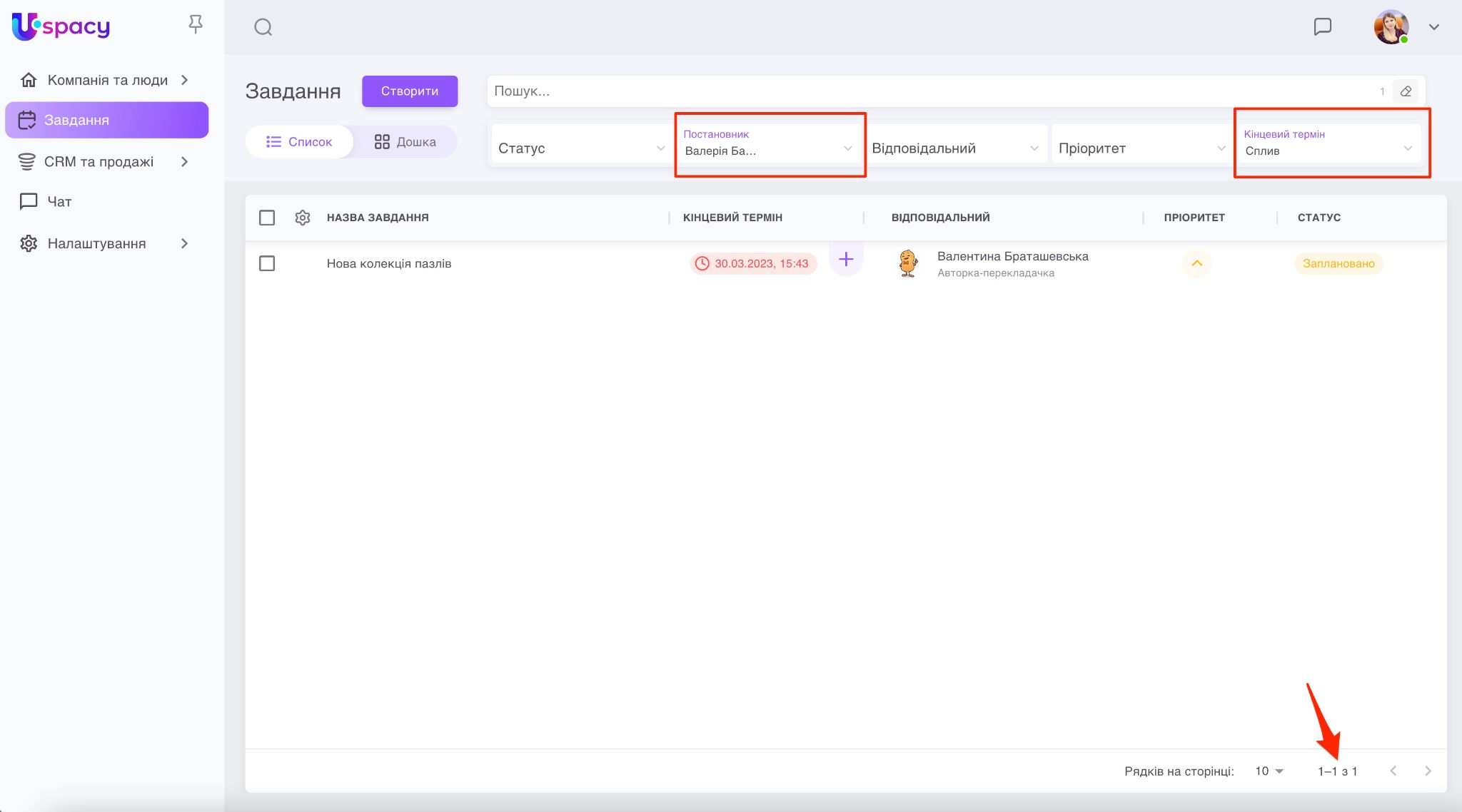Open the CRM та продажі menu item
The height and width of the screenshot is (812, 1462).
pyautogui.click(x=99, y=162)
